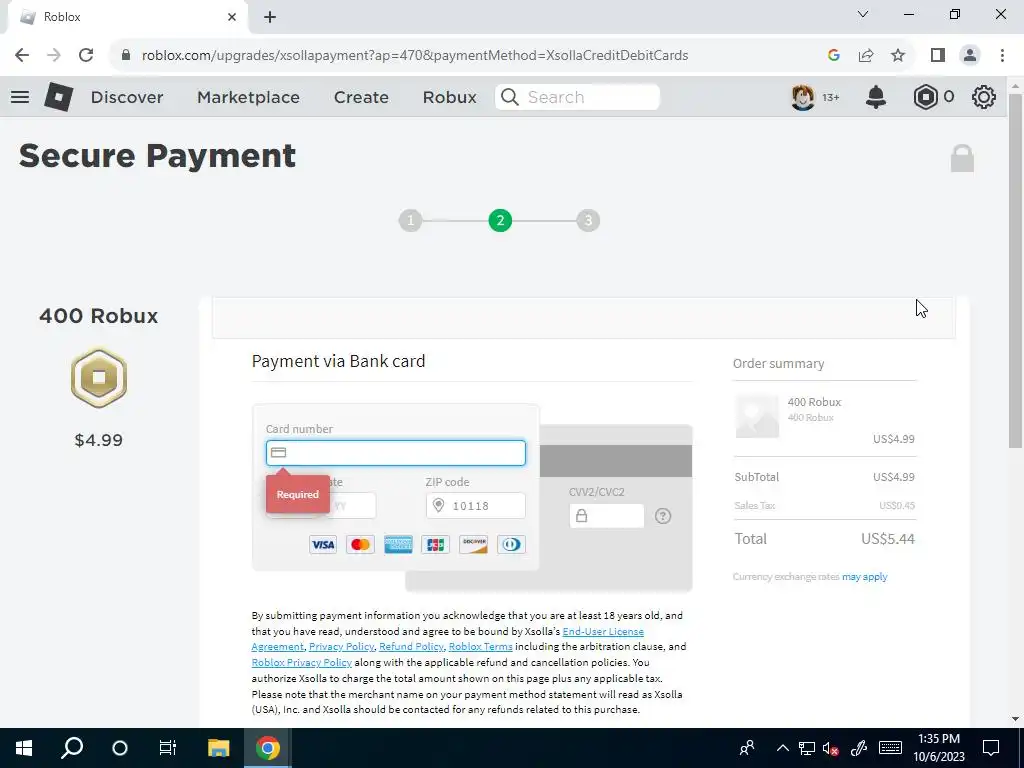Share this page via toolbar icon
Screen dimensions: 1024x768
(866, 55)
